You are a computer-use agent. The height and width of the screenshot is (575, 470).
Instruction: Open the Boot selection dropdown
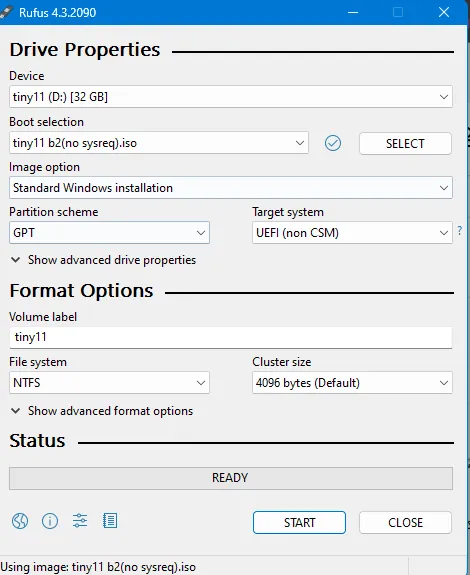tap(159, 143)
